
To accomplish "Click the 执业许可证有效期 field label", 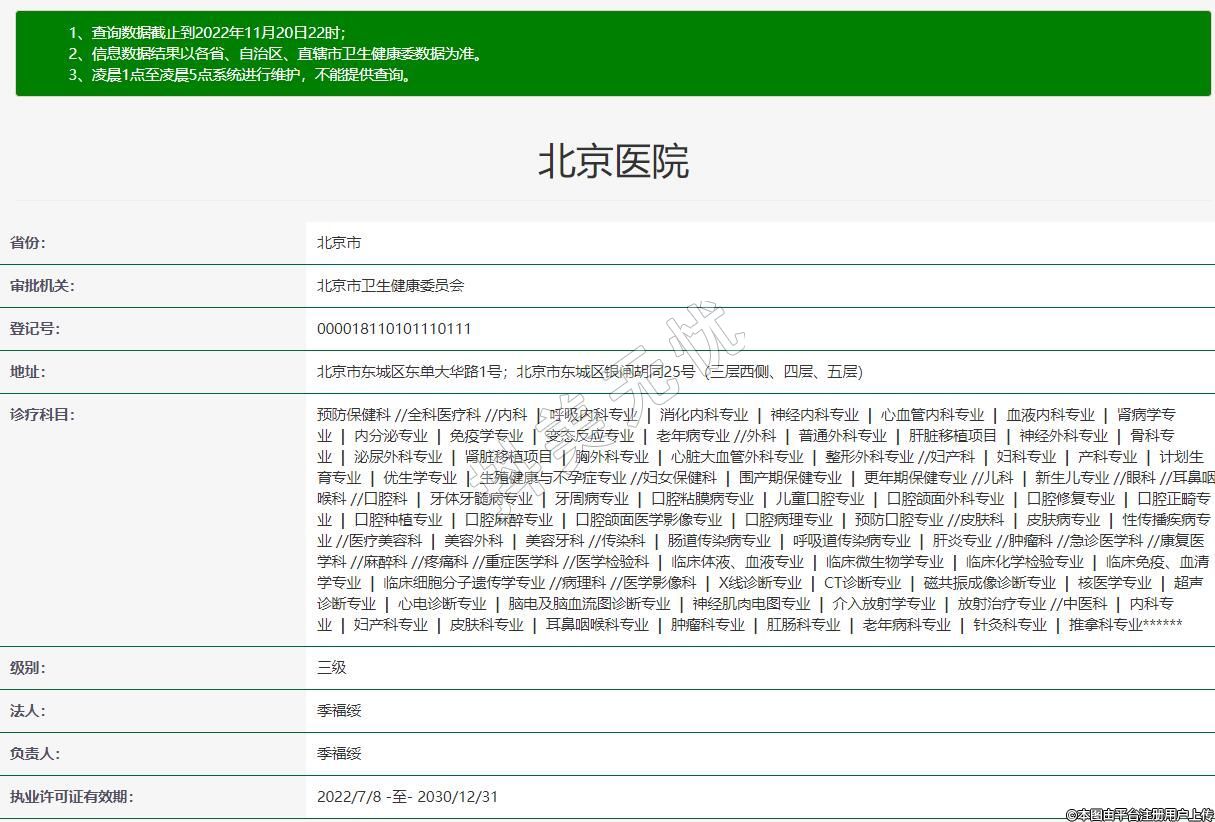I will point(71,797).
